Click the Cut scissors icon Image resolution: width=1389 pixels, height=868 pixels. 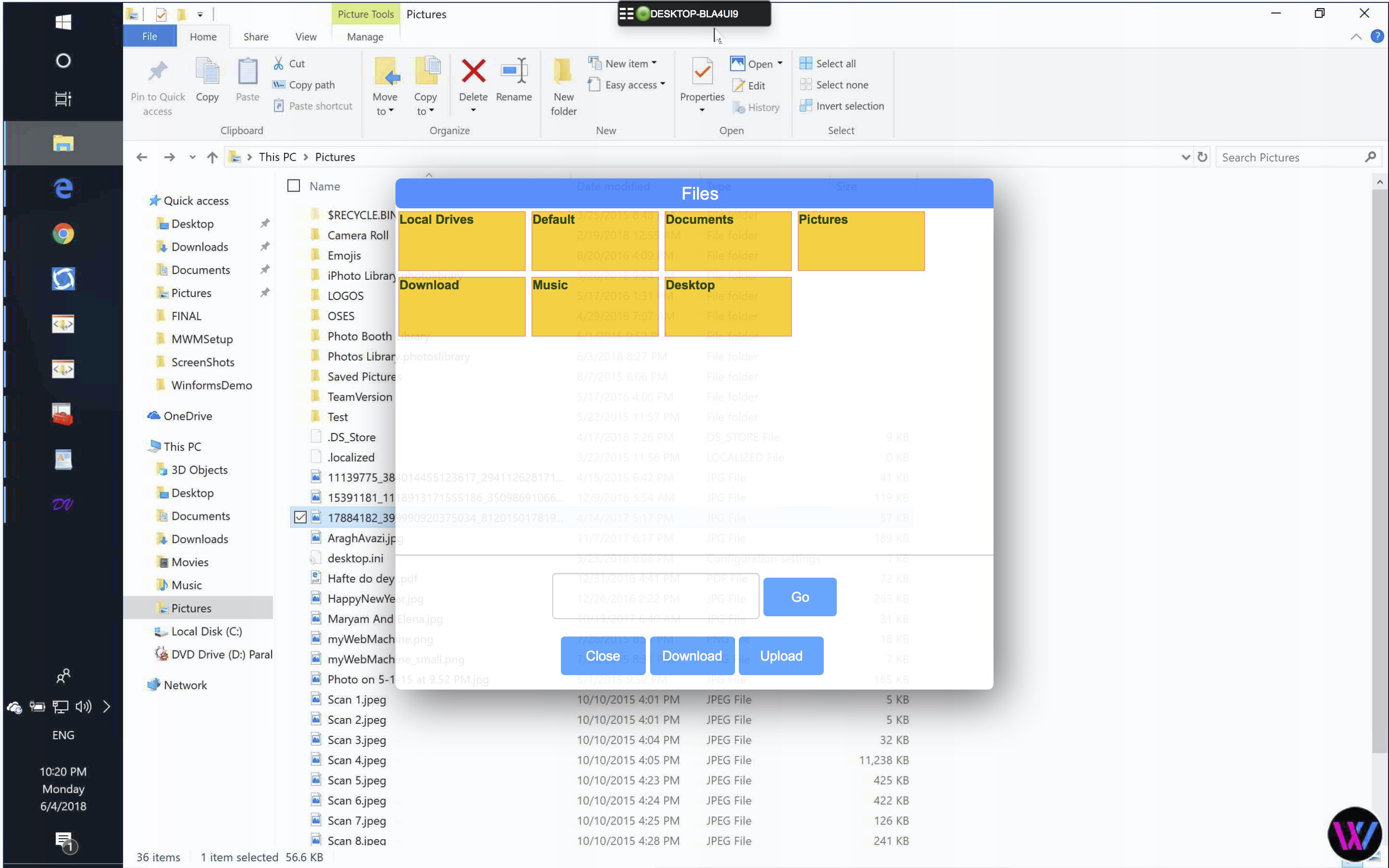click(278, 63)
